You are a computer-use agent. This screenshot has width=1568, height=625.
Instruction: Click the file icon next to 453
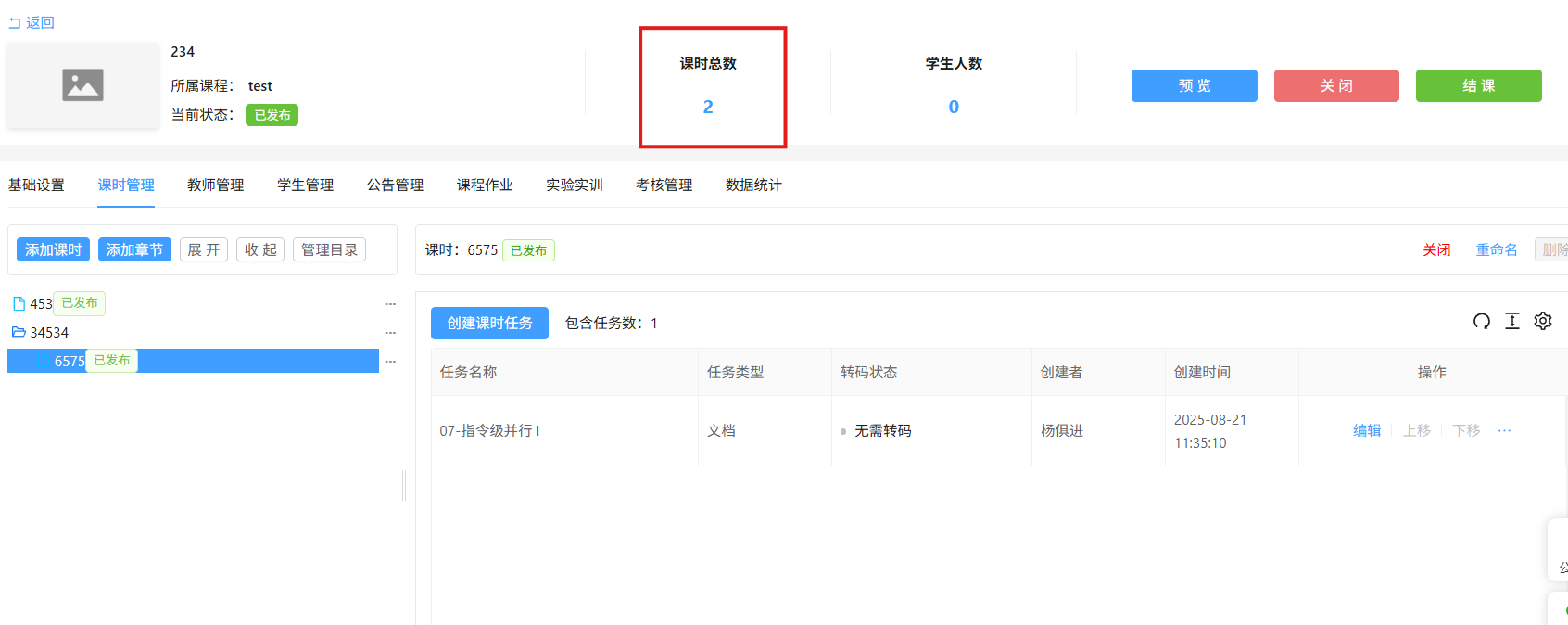coord(19,304)
